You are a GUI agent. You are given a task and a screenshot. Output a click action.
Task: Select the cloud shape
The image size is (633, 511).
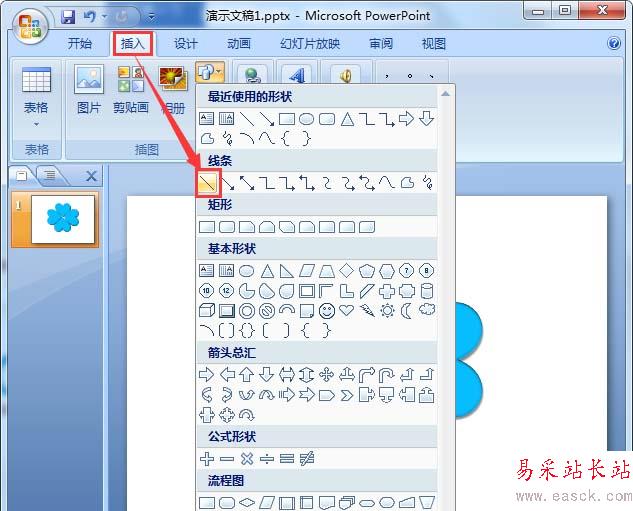[x=427, y=310]
